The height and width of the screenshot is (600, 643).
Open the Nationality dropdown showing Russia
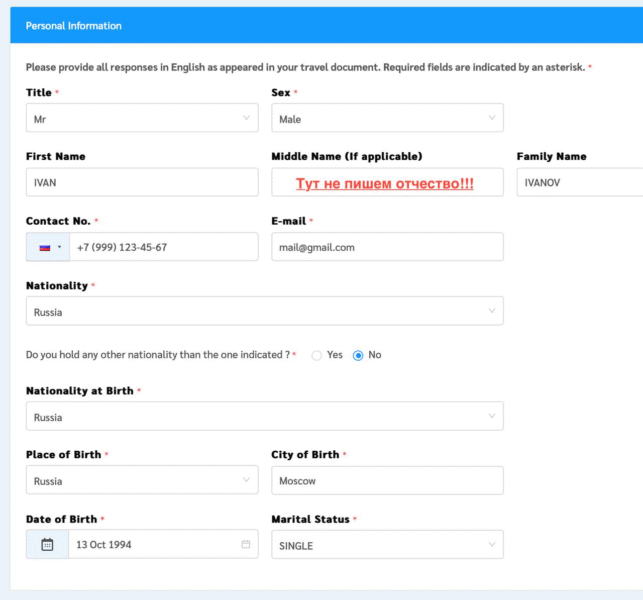264,311
